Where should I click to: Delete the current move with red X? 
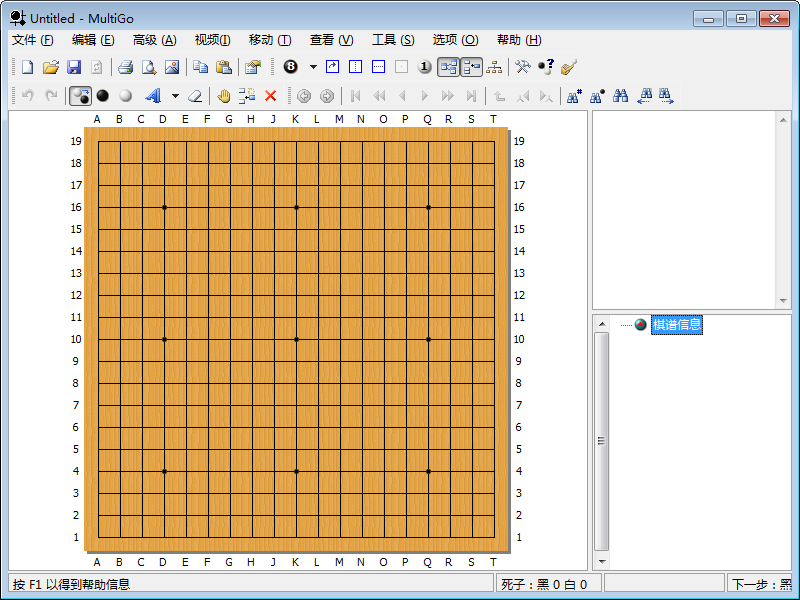point(268,96)
